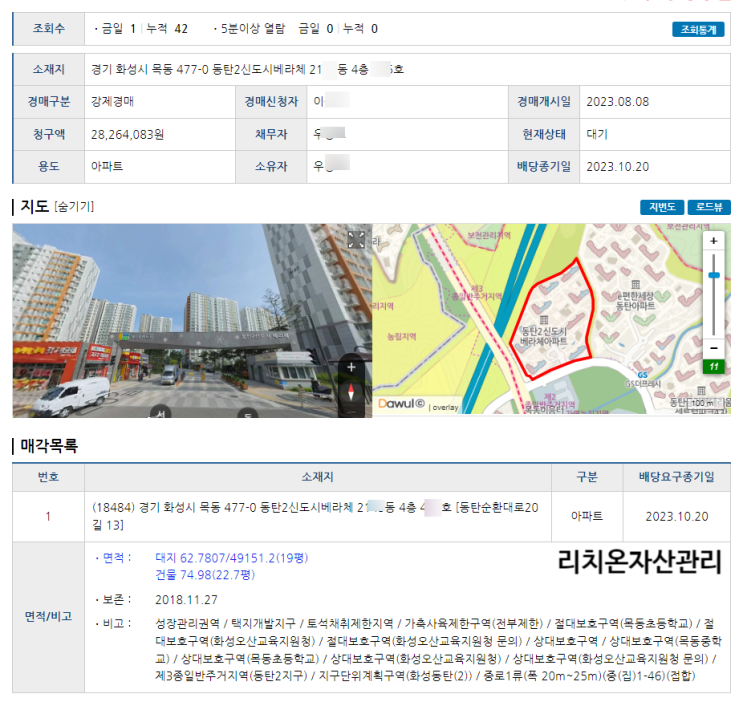Open 로드뷰 road view
This screenshot has height=706, width=743.
point(709,207)
